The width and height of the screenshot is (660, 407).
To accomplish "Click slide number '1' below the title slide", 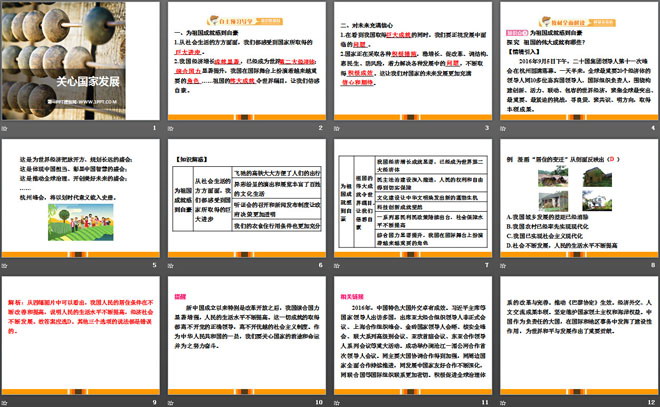I will coord(154,128).
